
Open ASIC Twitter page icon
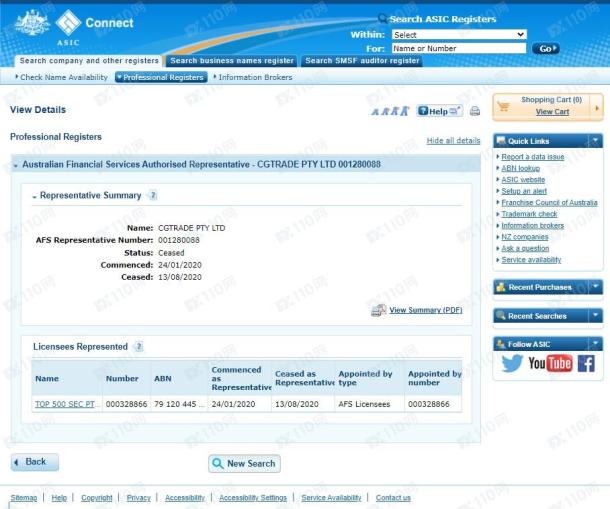point(512,363)
